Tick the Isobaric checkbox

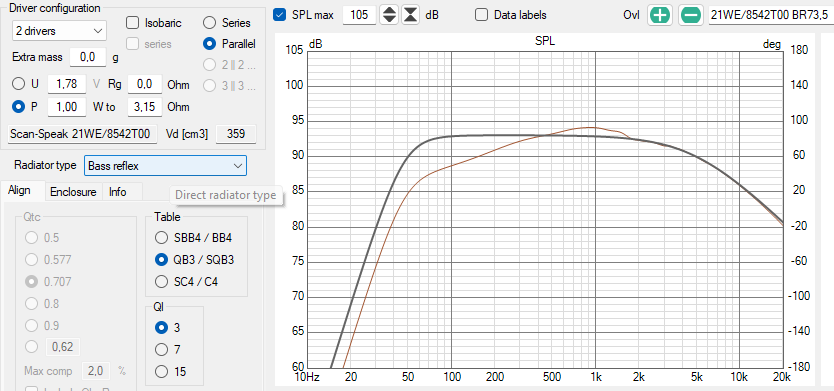click(132, 23)
